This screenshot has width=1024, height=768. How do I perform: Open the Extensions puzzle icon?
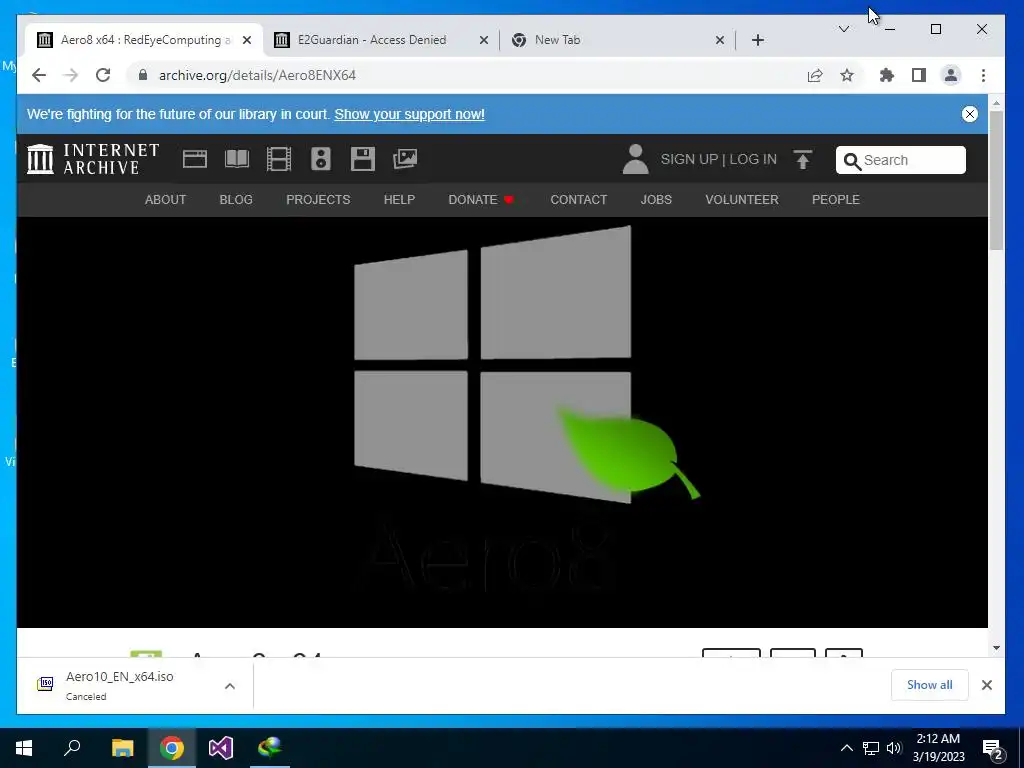pyautogui.click(x=886, y=76)
